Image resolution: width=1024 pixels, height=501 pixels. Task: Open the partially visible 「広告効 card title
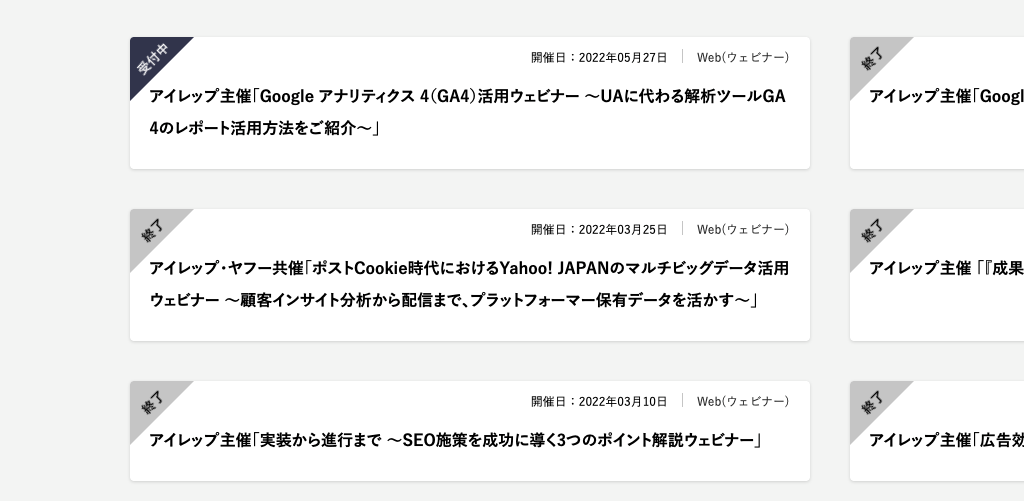click(945, 440)
